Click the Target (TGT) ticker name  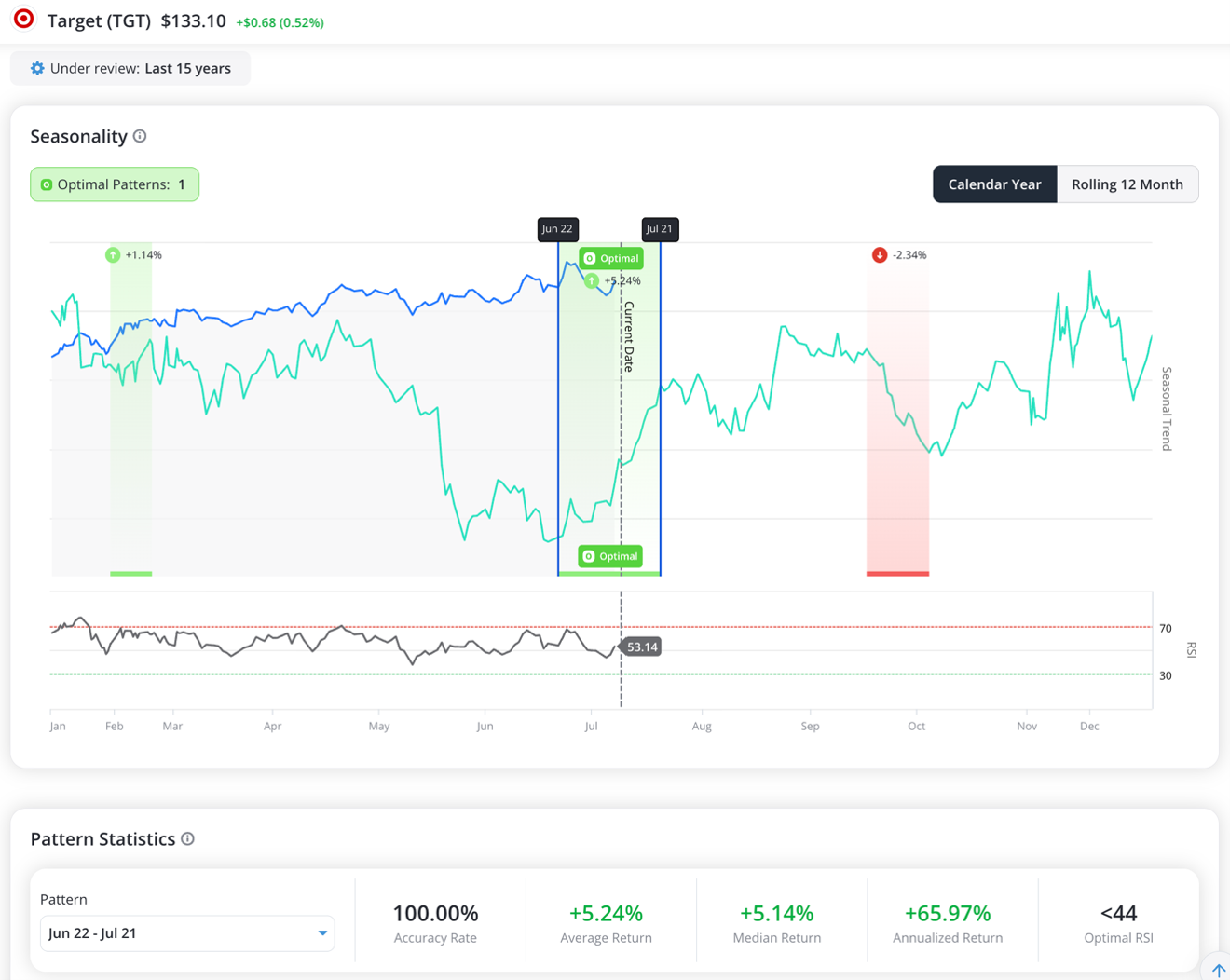pyautogui.click(x=99, y=20)
